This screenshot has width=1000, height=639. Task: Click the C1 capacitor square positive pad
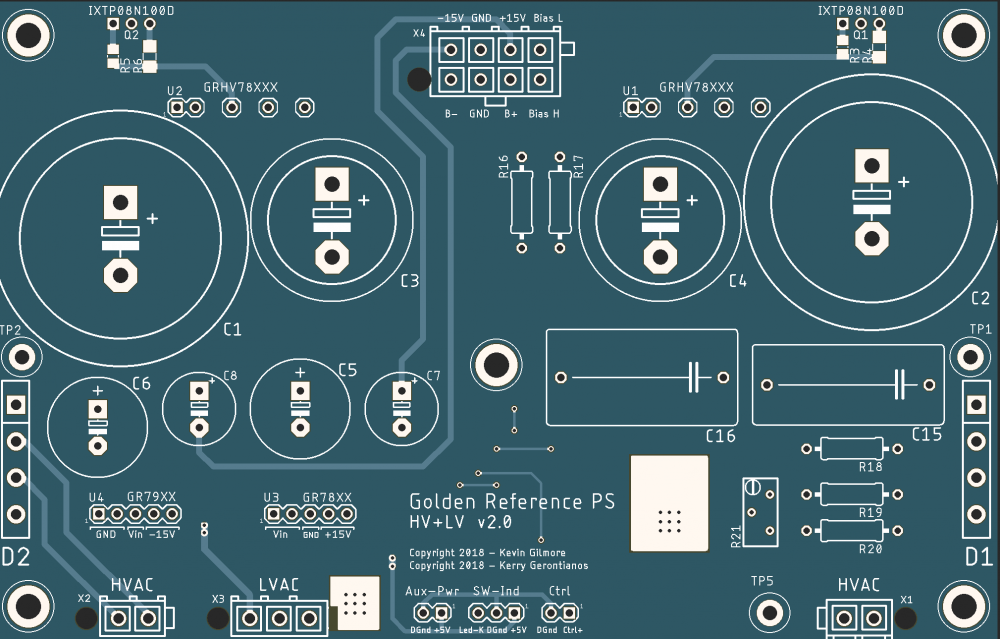point(121,202)
